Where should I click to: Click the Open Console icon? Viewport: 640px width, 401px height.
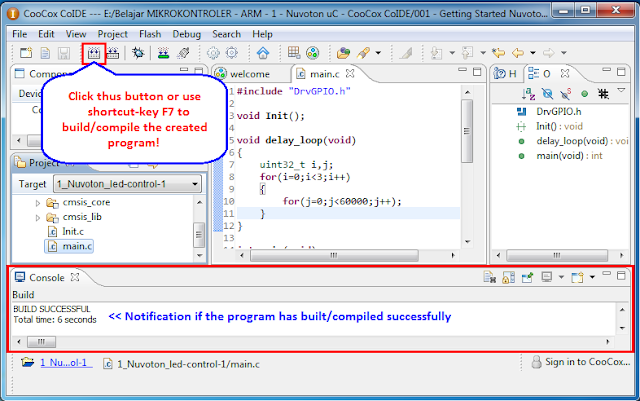(578, 277)
